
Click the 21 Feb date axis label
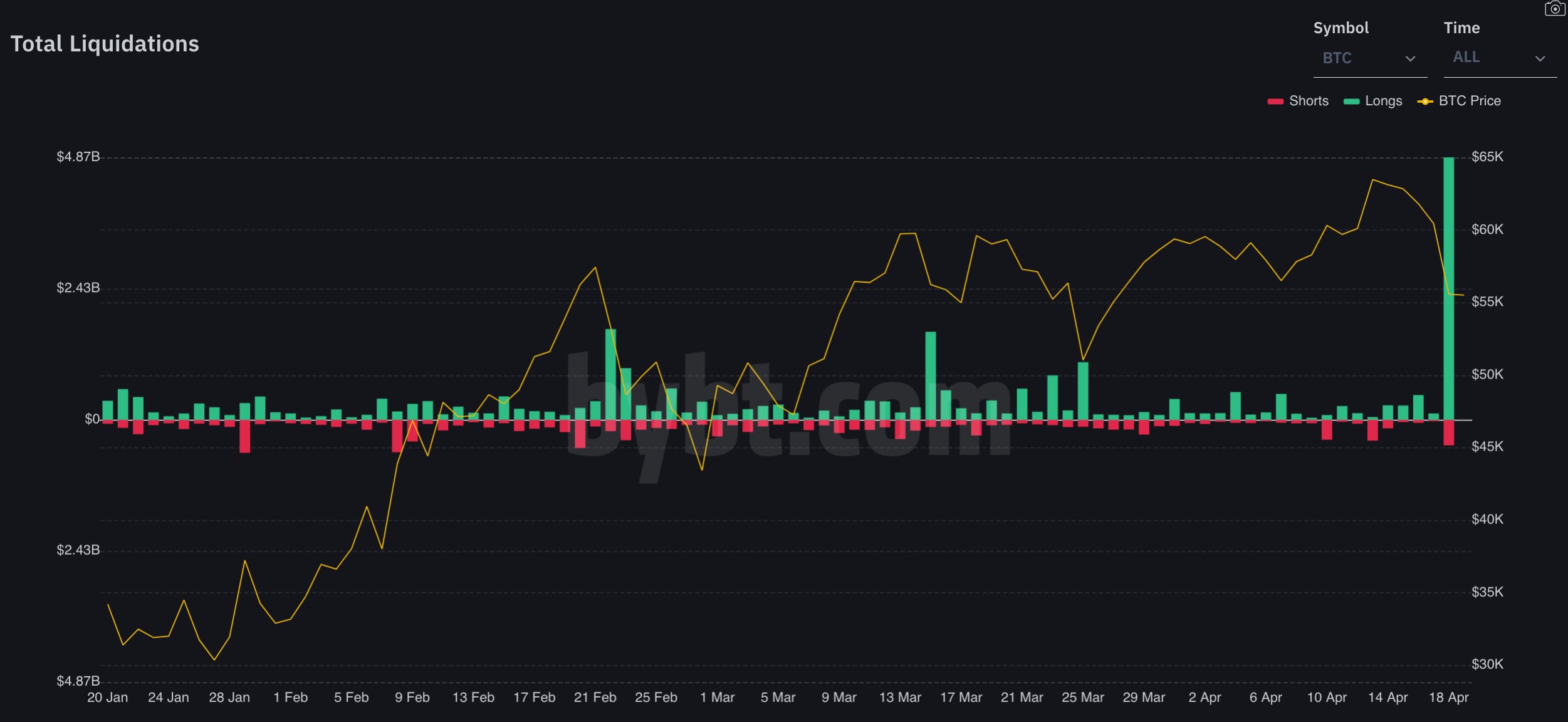point(595,698)
